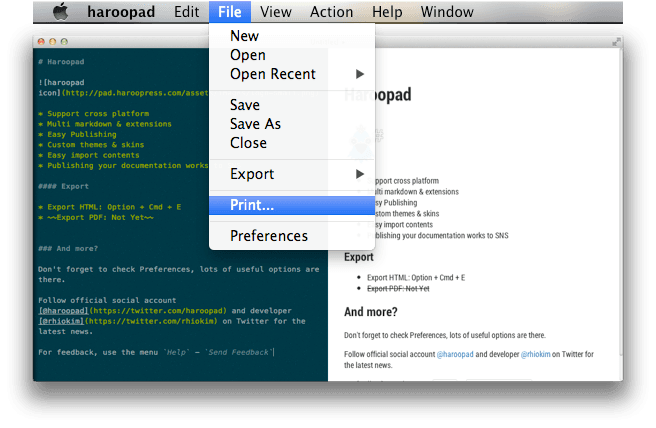Viewport: 656px width, 428px height.
Task: Follow the @haroopad link in preview pane
Action: click(x=456, y=354)
